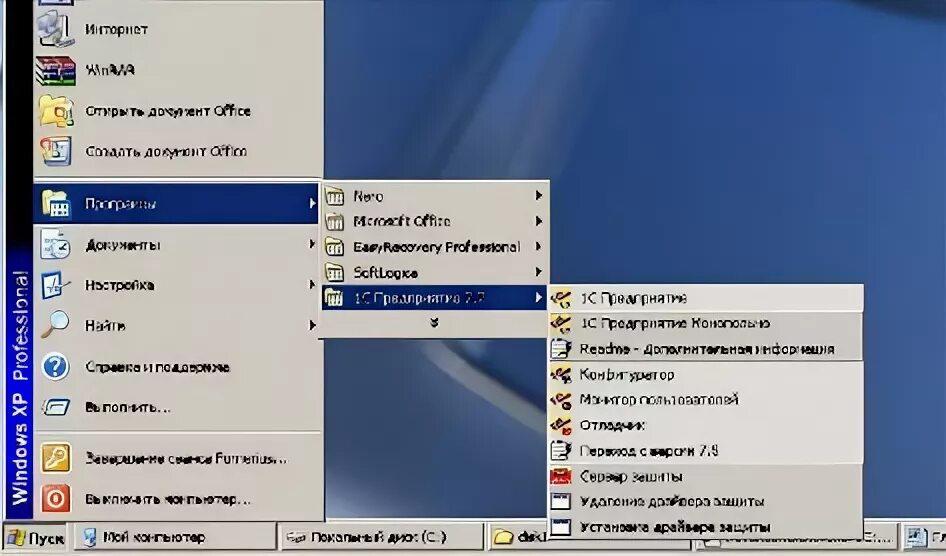
Task: Open the Nero program group
Action: [434, 196]
